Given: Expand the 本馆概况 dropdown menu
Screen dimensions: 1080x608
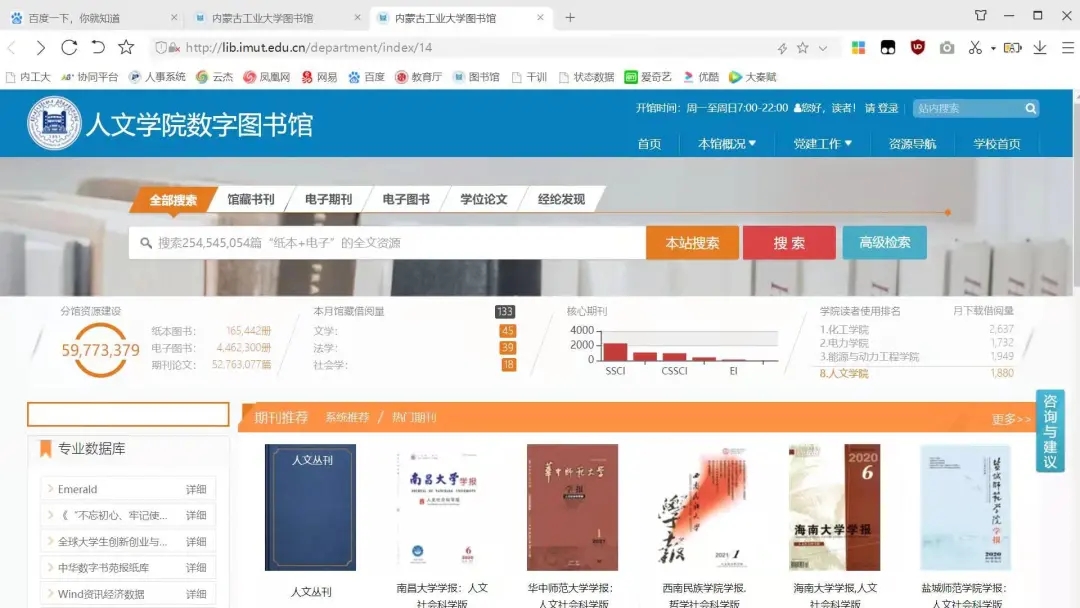Looking at the screenshot, I should click(x=727, y=144).
